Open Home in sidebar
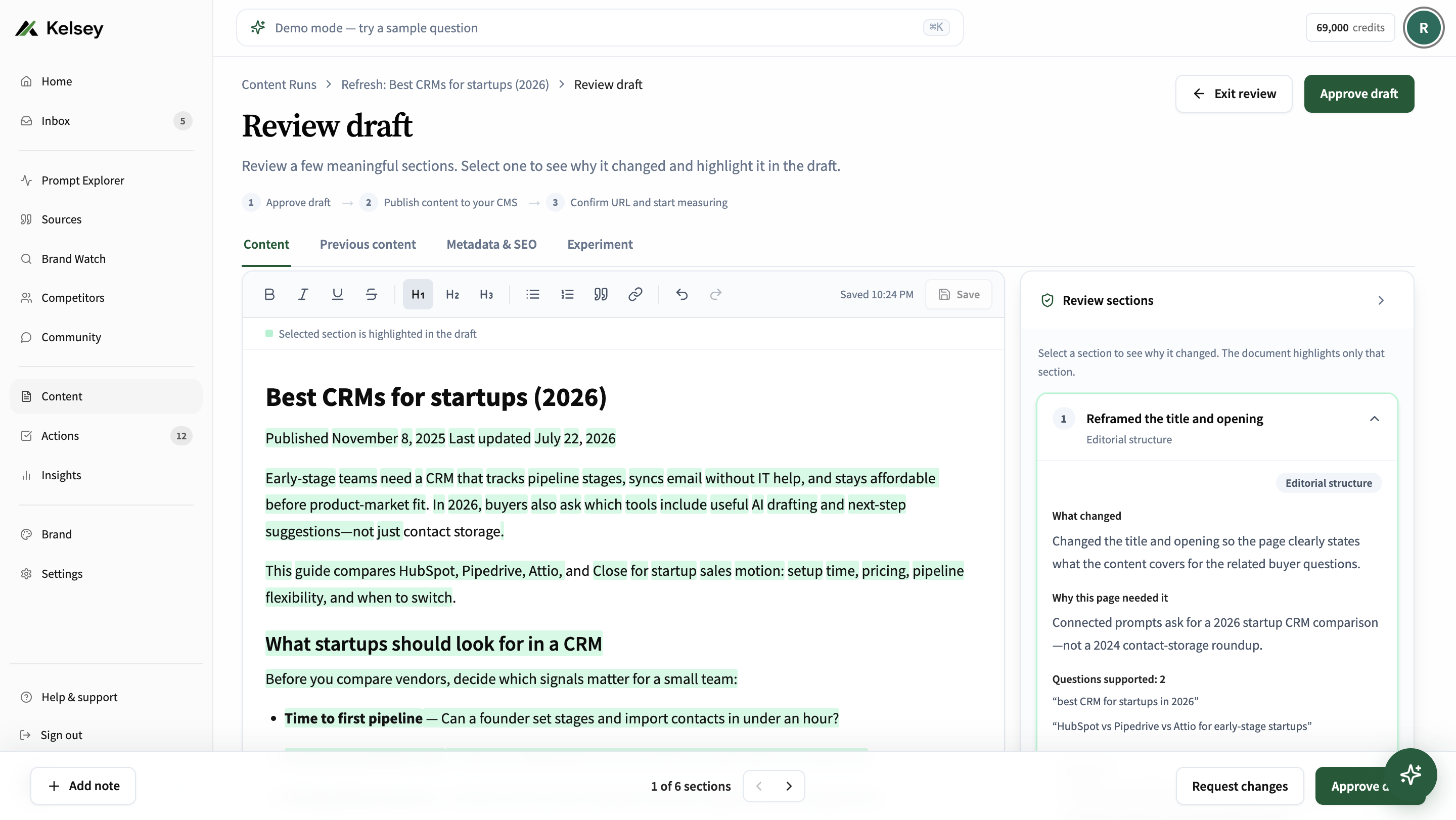 106,81
